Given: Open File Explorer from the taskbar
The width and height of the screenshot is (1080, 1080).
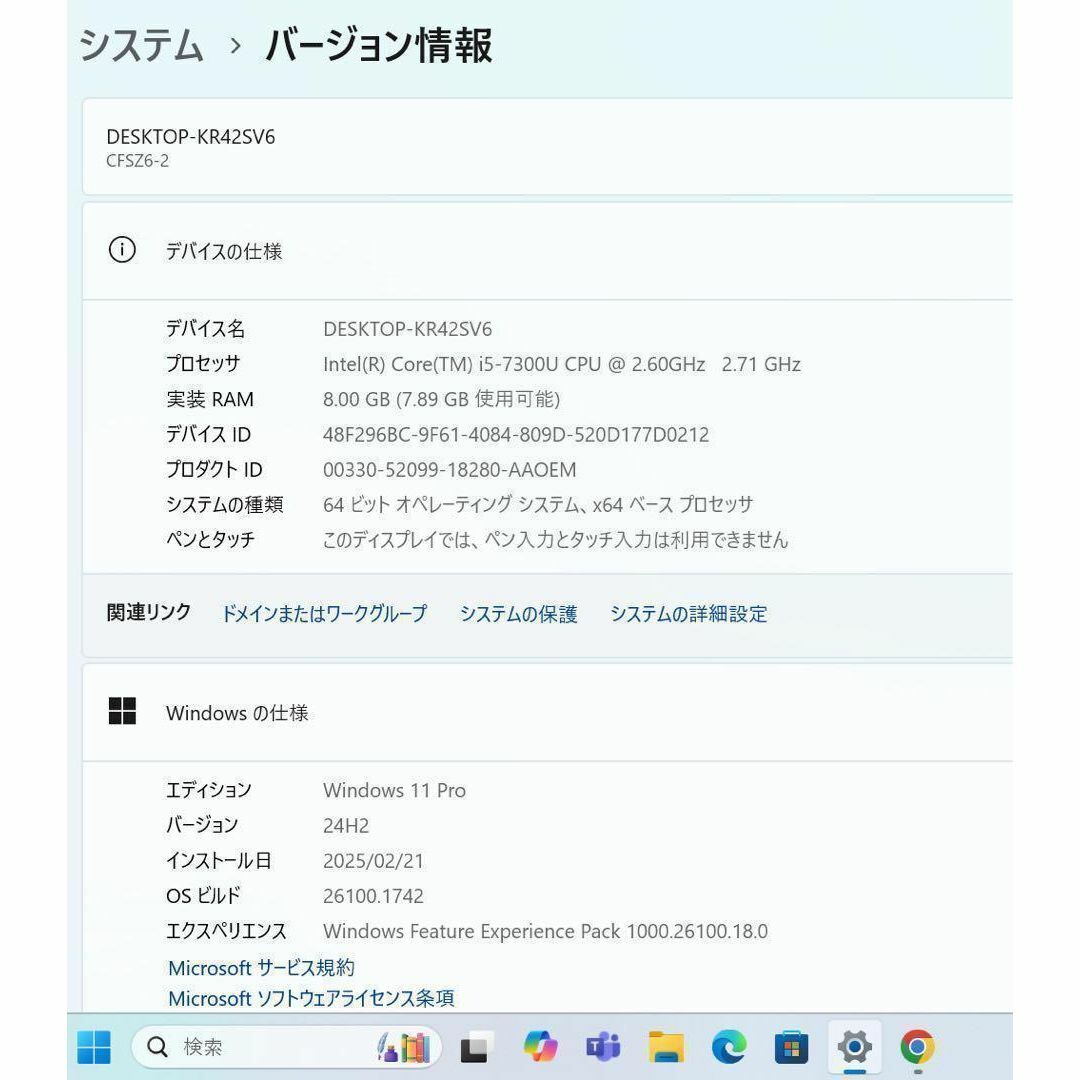Looking at the screenshot, I should coord(666,1047).
